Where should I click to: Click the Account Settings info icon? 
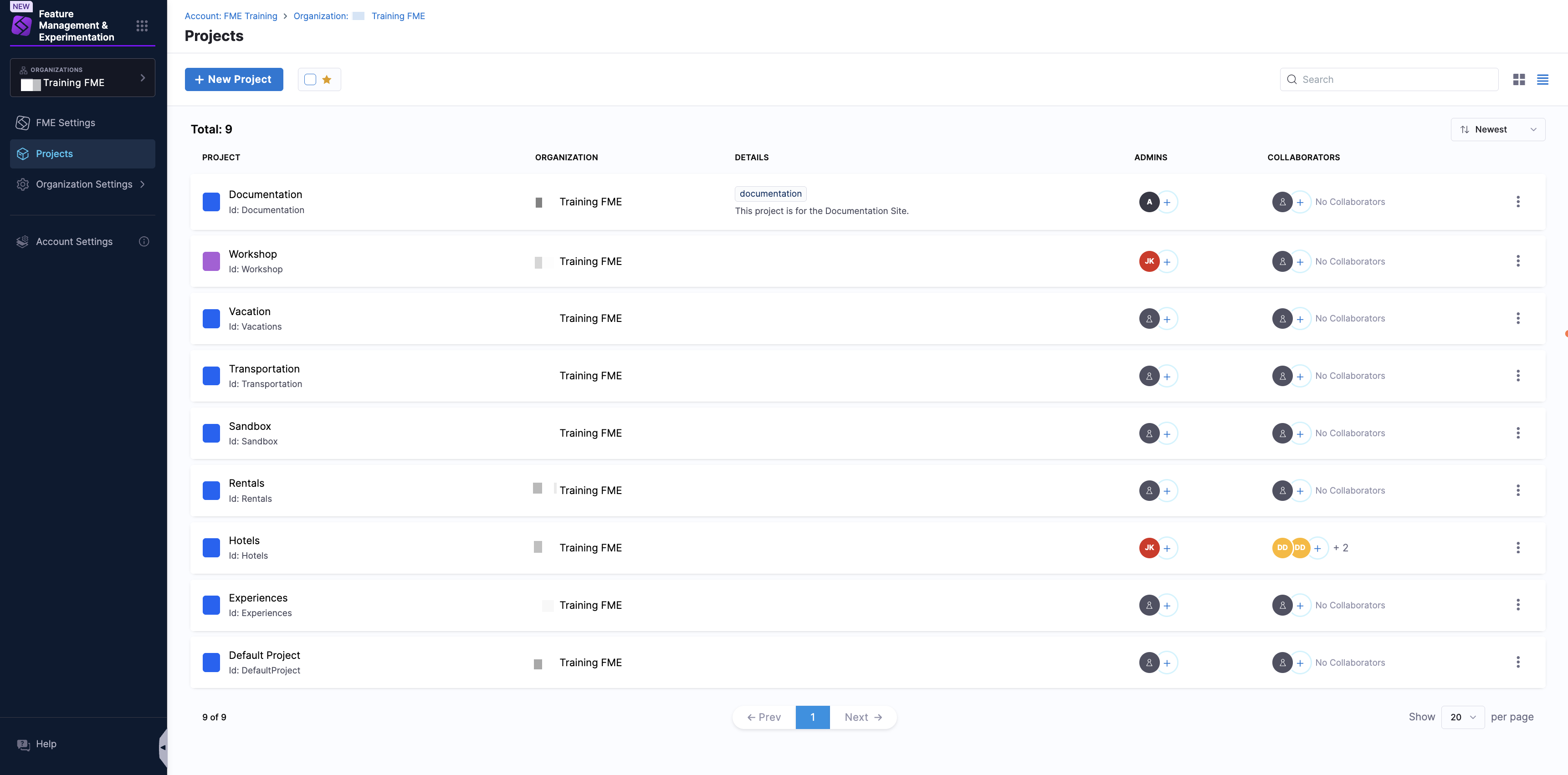tap(144, 241)
